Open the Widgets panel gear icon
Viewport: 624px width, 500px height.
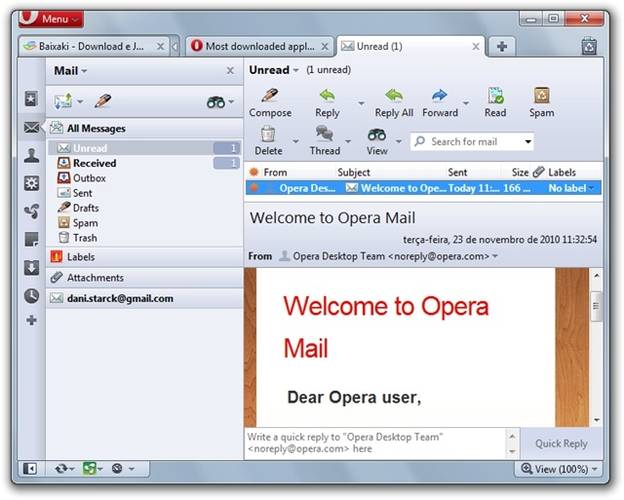31,183
